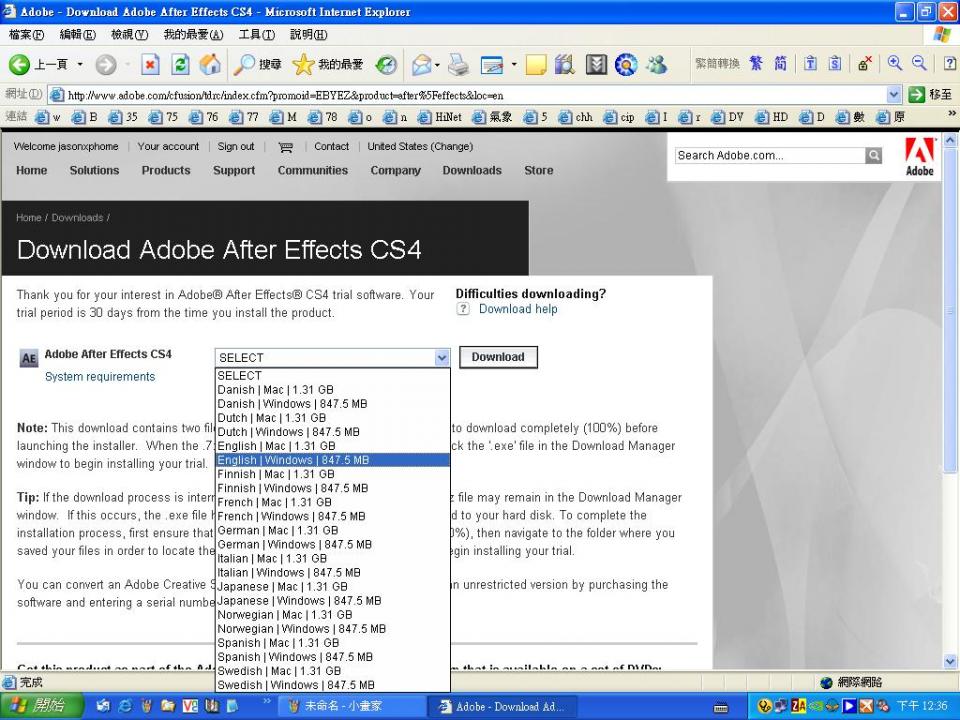This screenshot has height=720, width=960.
Task: Open HiNet link in Links bar
Action: coord(440,117)
